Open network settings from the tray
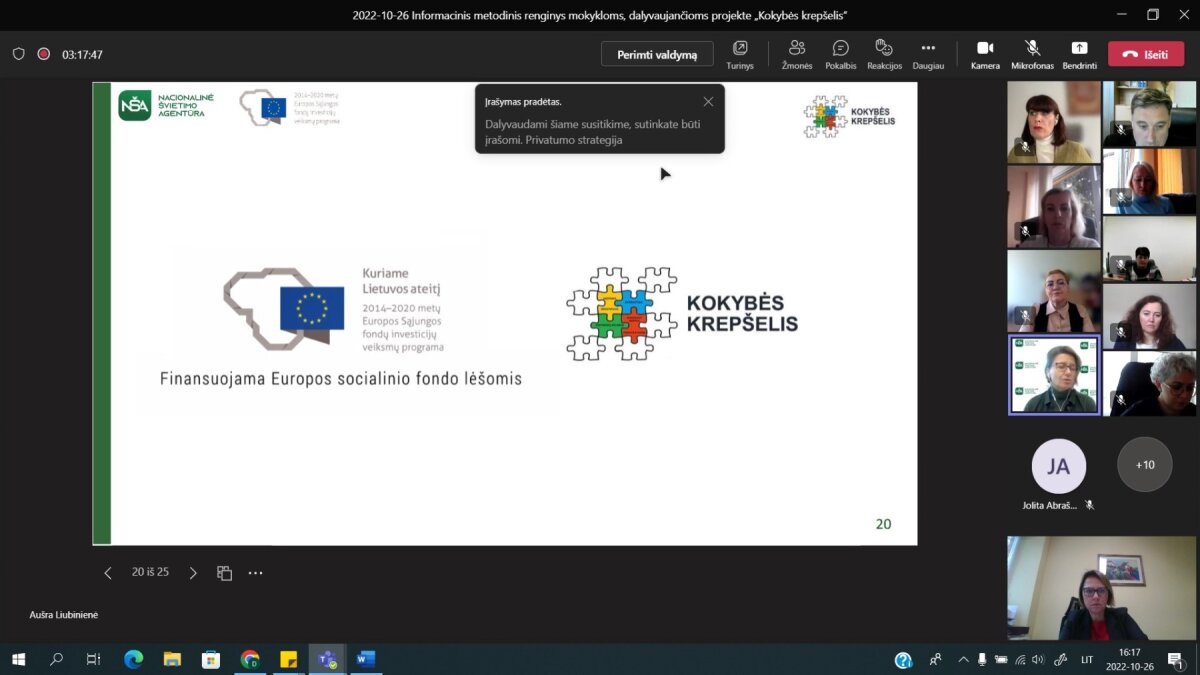This screenshot has width=1200, height=675. [x=1020, y=660]
